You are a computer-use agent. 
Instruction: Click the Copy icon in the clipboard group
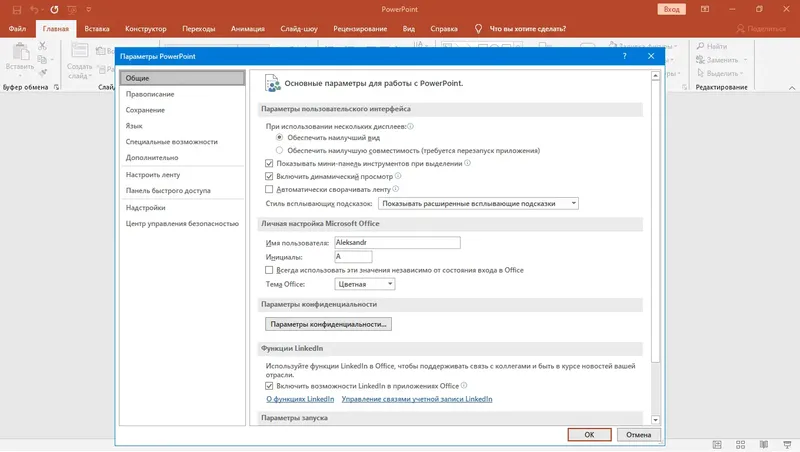[x=42, y=59]
